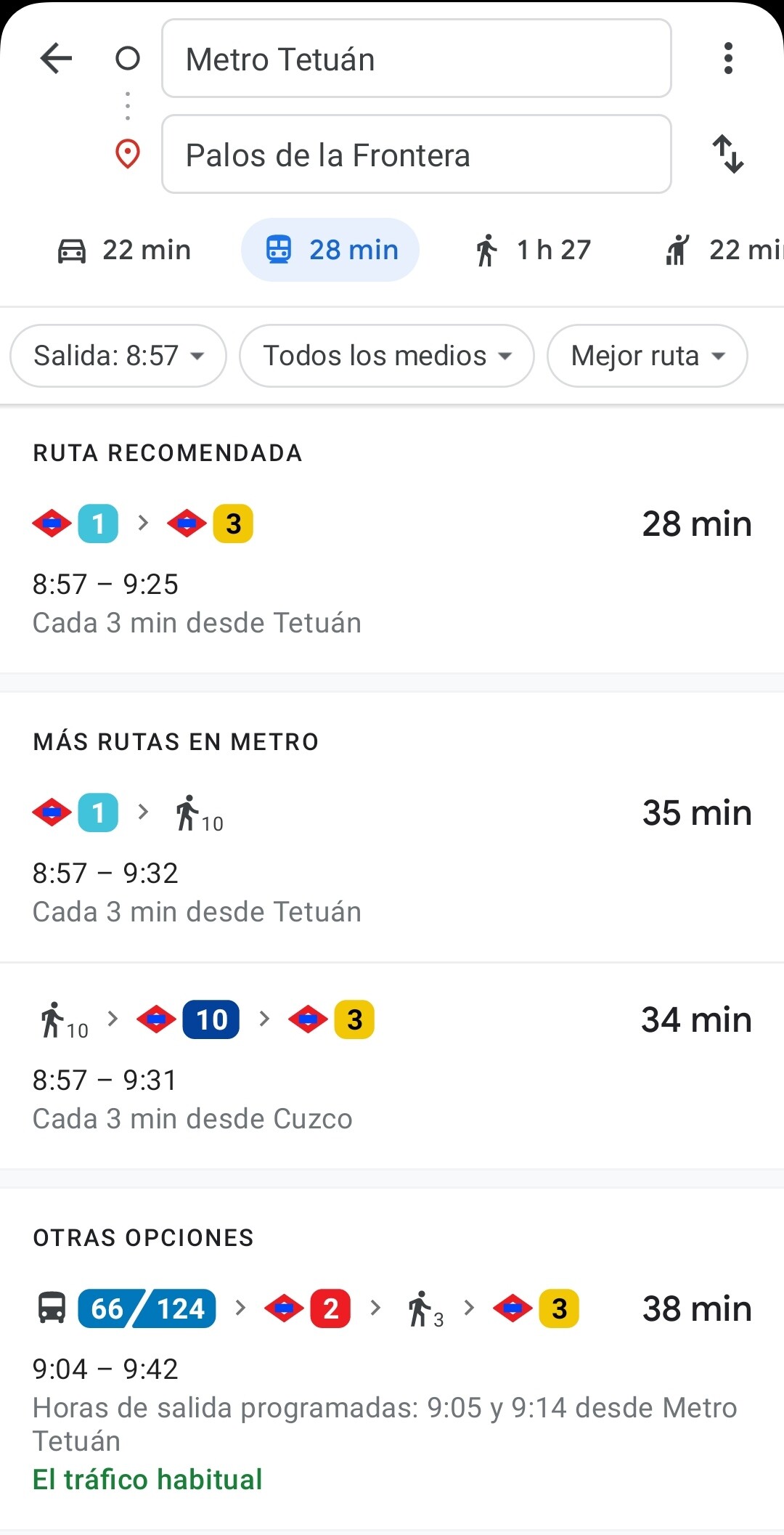Select the 34 min route from Cuzco
The height and width of the screenshot is (1535, 784).
(392, 1067)
